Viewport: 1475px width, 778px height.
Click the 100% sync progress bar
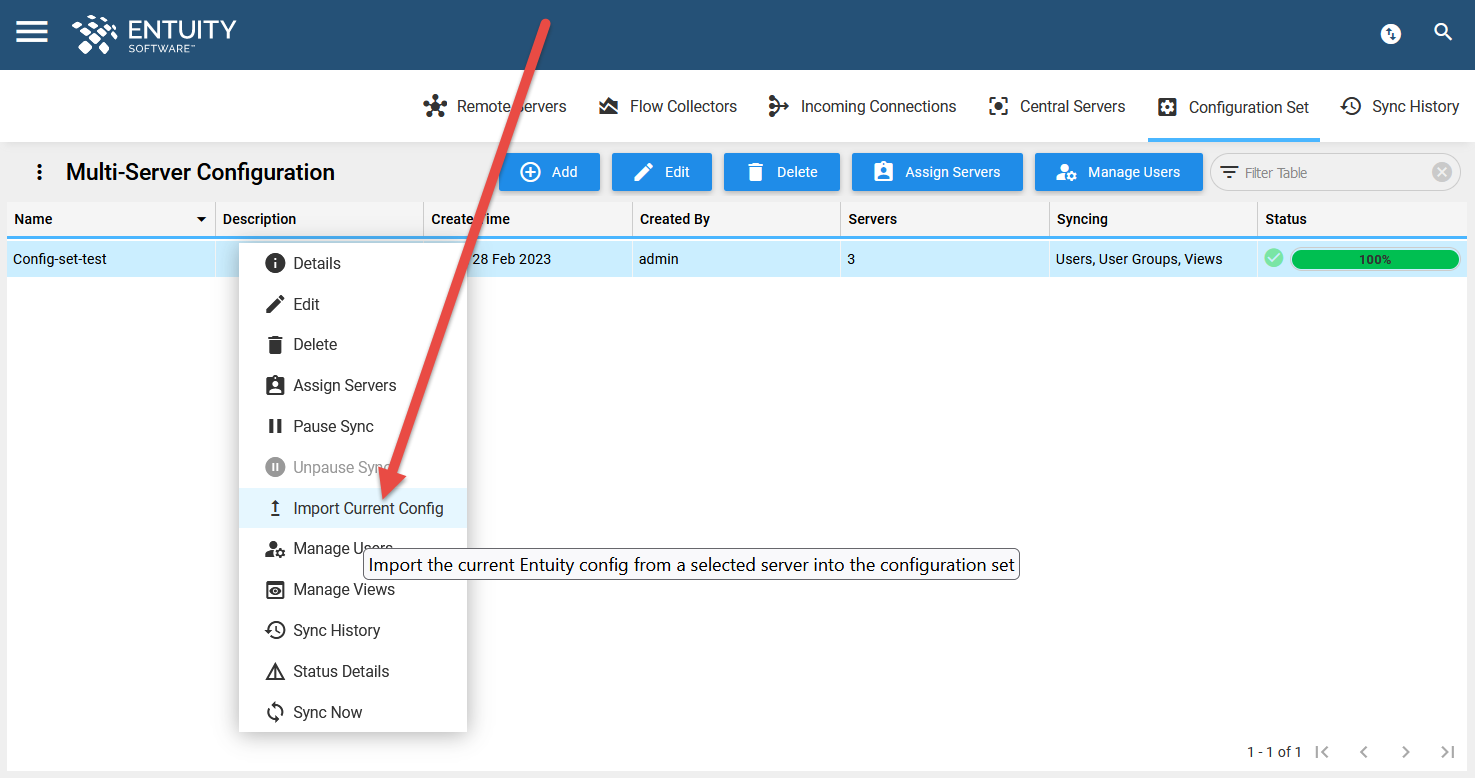tap(1375, 259)
